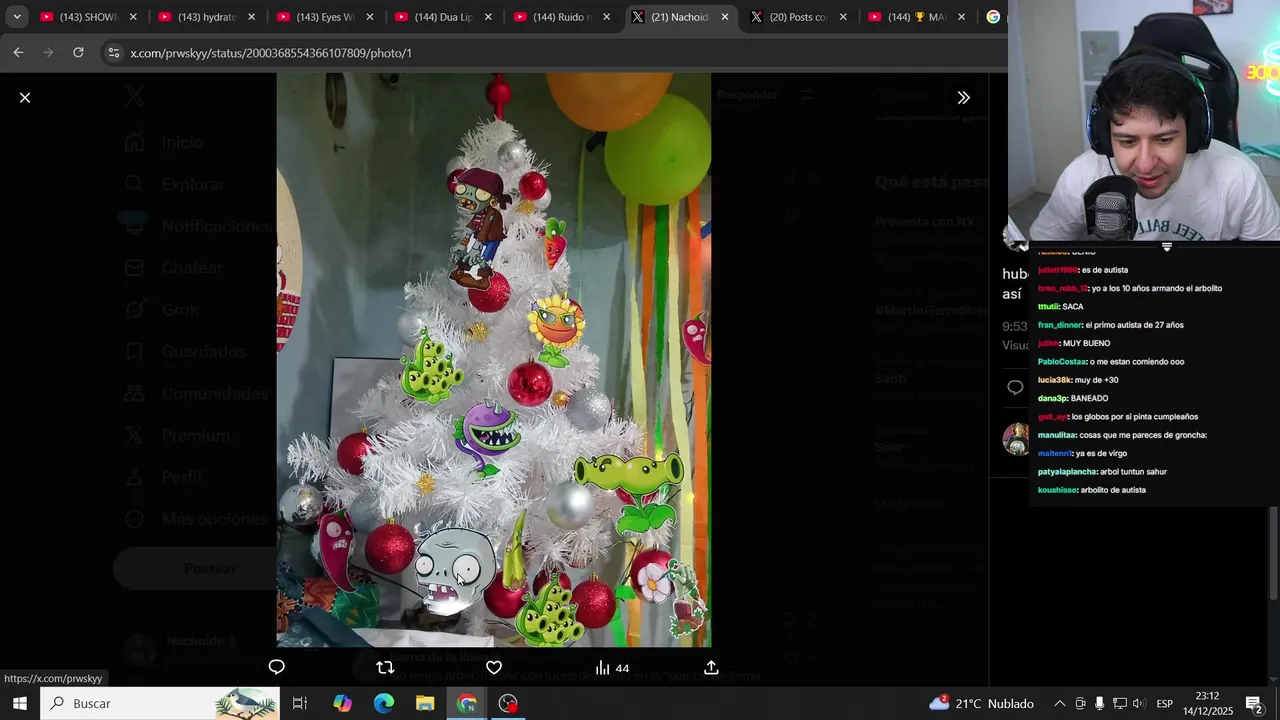Open Microsoft Edge from the taskbar
Screen dimensions: 1280x720
click(x=384, y=703)
